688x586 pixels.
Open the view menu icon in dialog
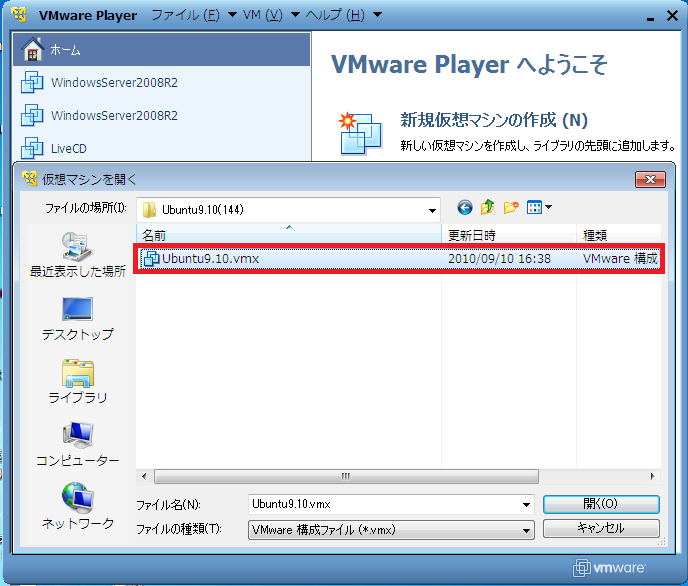click(534, 207)
